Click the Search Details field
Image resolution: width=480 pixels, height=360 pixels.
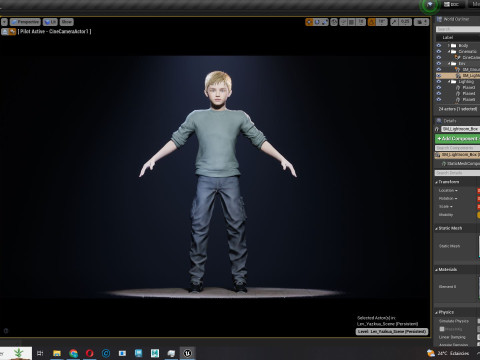[x=457, y=173]
